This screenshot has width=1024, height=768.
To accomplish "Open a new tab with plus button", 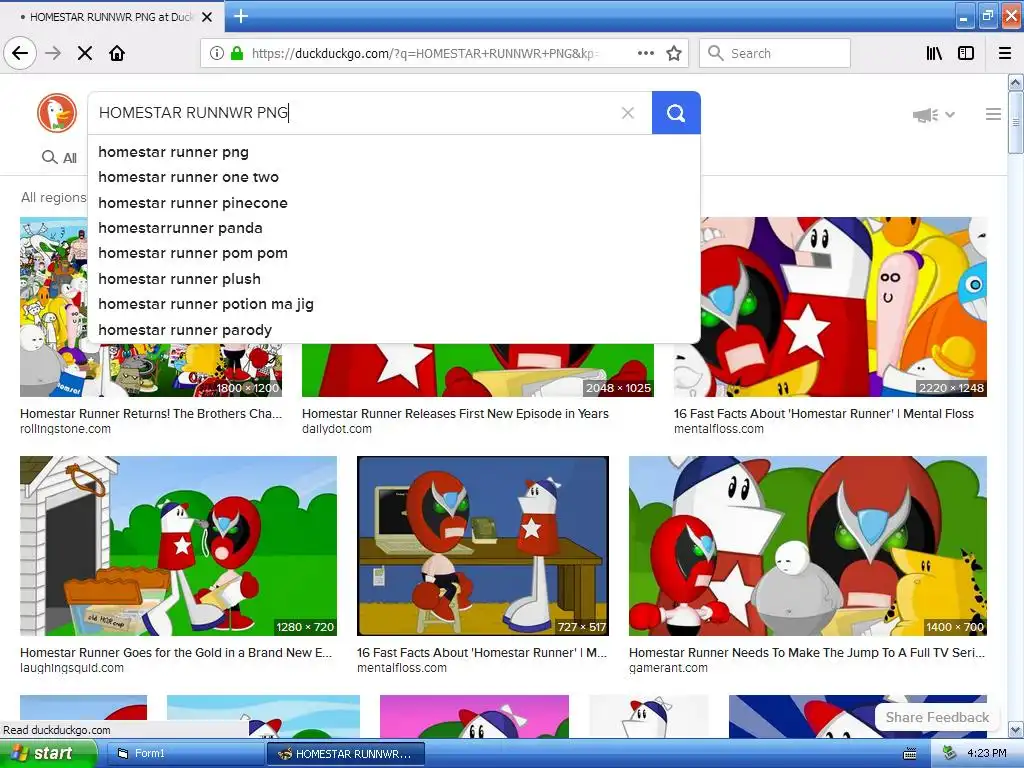I will [x=240, y=16].
